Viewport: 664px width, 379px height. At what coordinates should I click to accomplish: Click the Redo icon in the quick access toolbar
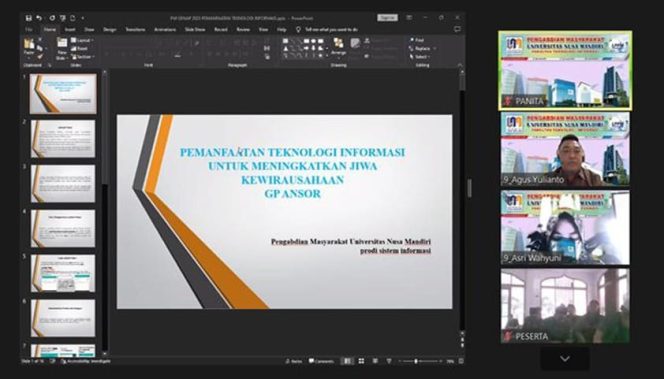click(52, 18)
